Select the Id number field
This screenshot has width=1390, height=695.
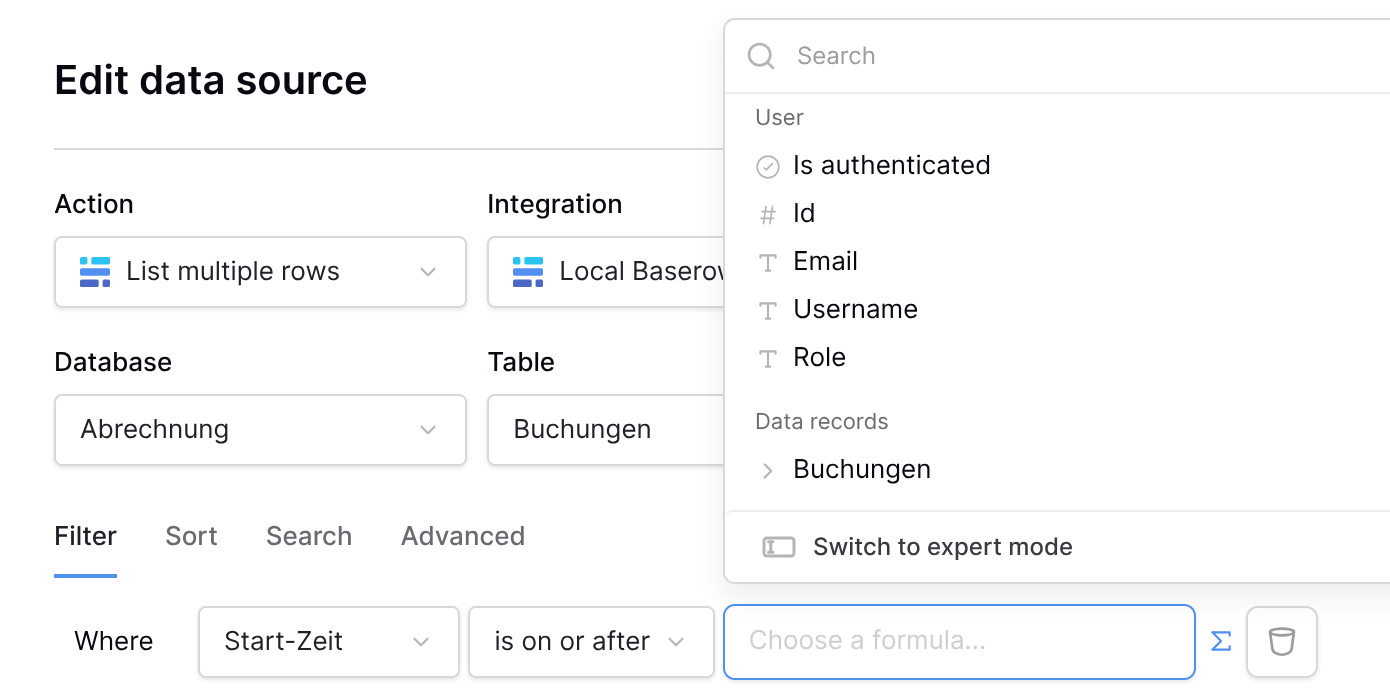pos(804,213)
